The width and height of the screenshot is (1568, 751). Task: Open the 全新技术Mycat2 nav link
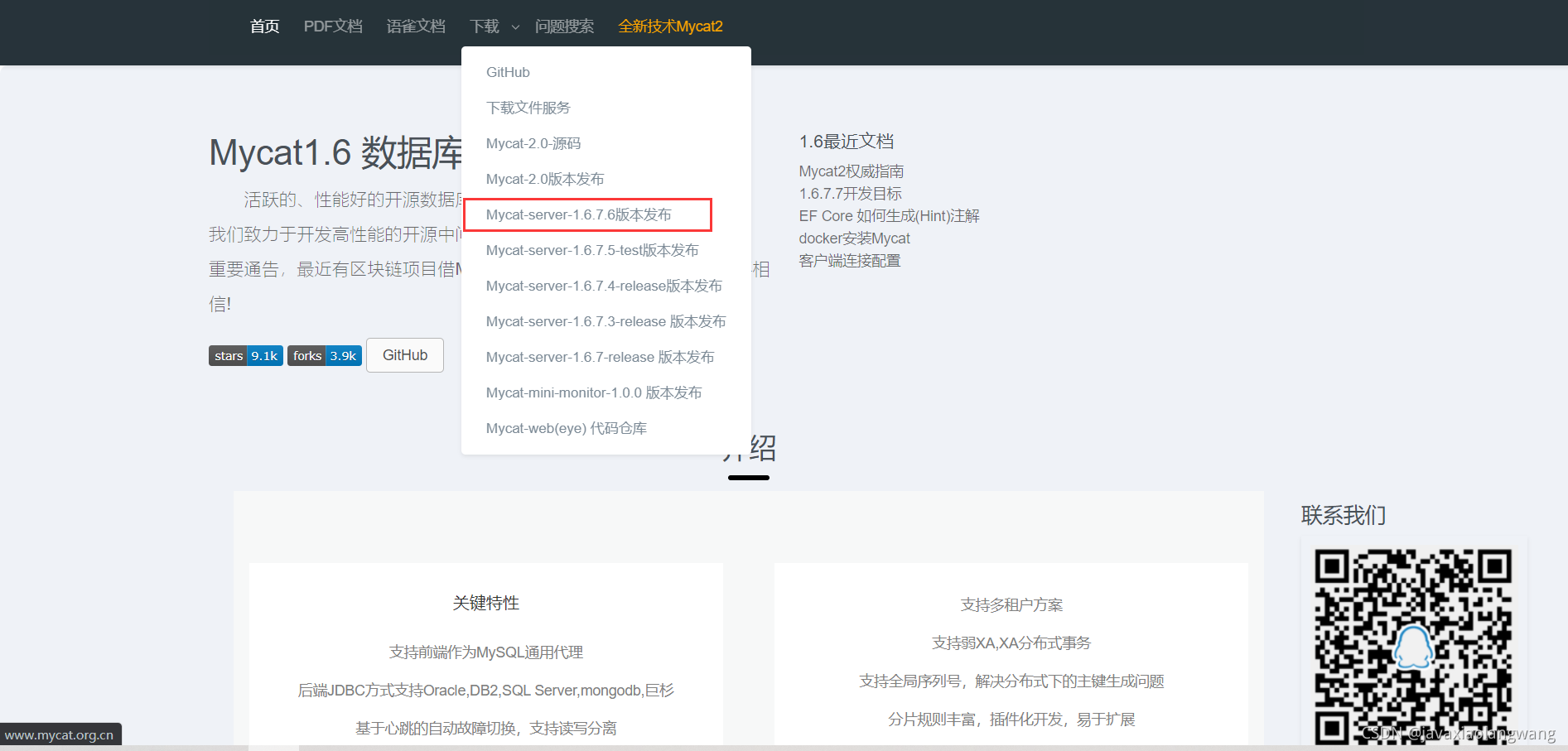(x=670, y=26)
